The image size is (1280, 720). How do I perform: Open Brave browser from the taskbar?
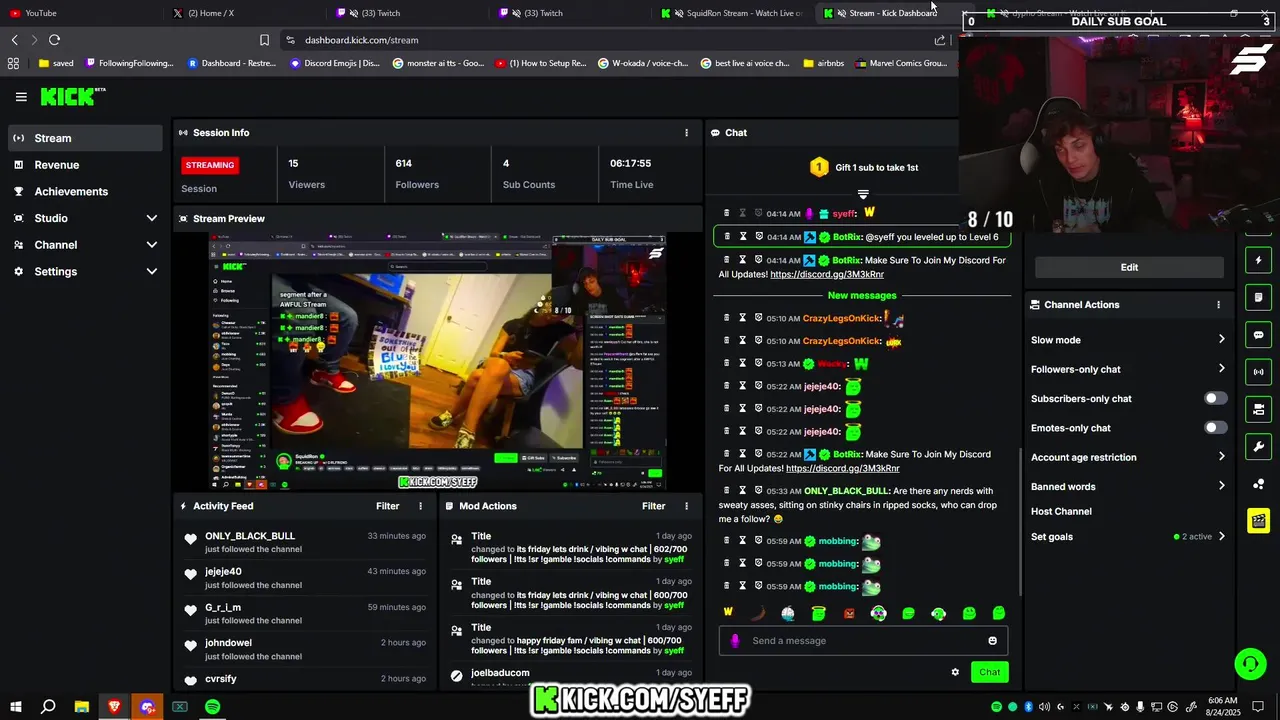(x=114, y=707)
